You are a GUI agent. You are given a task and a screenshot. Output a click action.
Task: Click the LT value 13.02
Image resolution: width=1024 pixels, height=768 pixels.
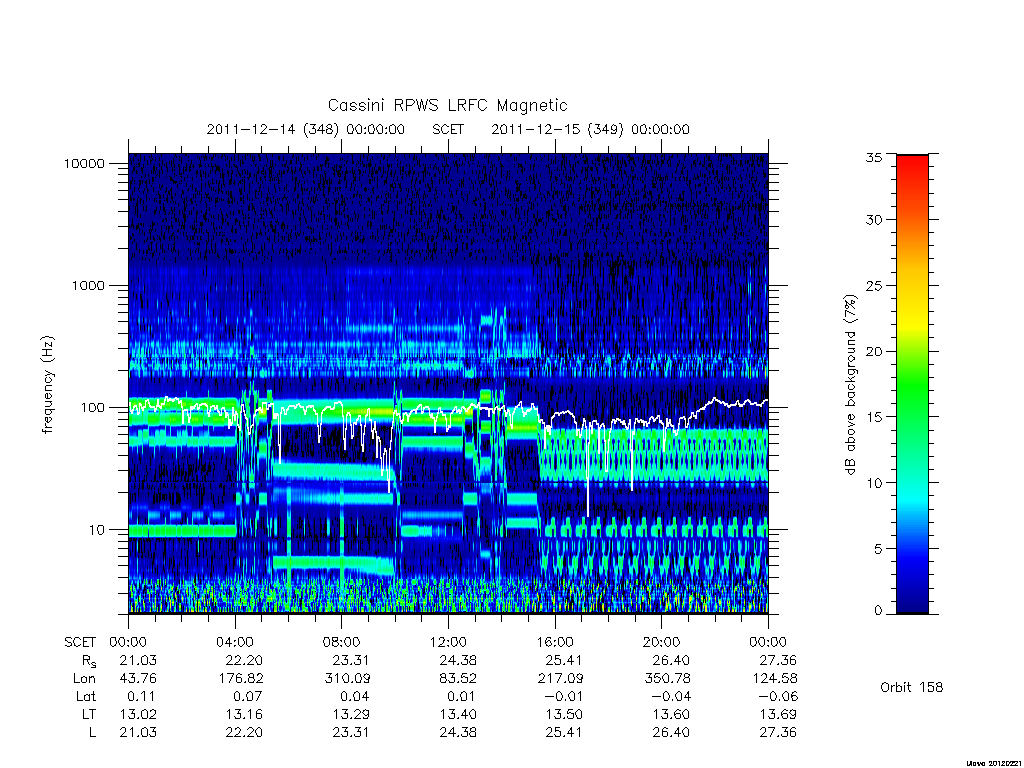click(138, 714)
